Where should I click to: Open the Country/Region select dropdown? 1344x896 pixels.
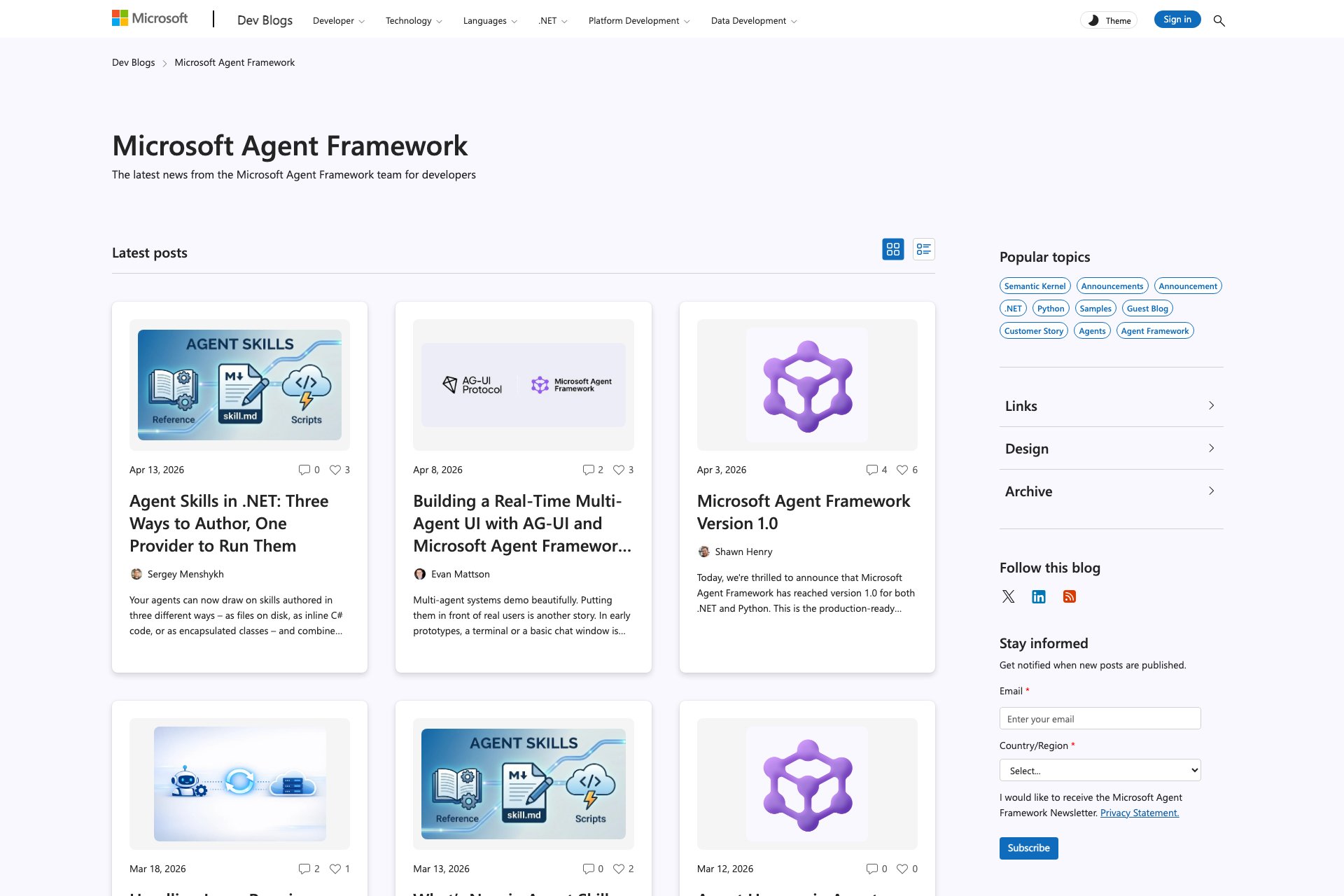pyautogui.click(x=1100, y=771)
